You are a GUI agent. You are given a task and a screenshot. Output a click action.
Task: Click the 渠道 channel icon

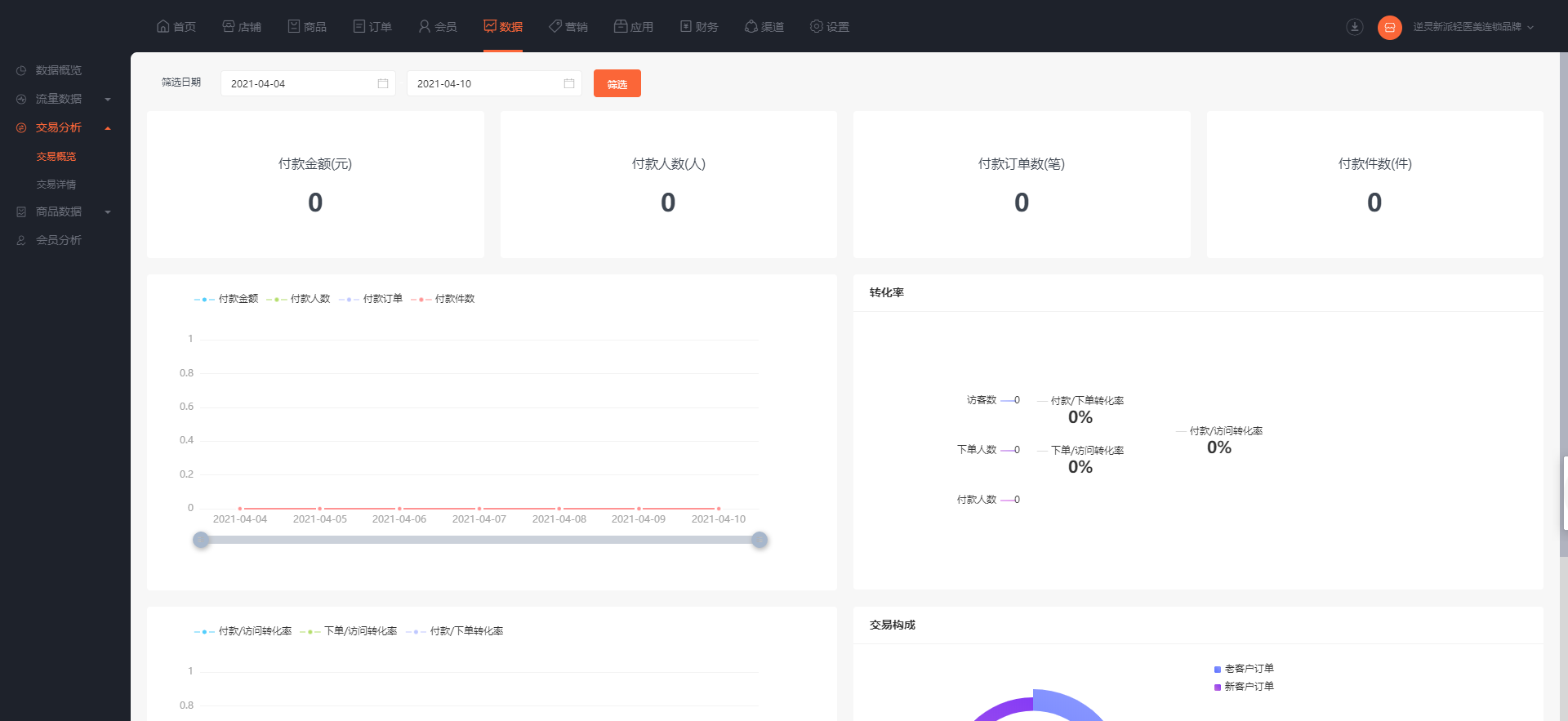coord(751,26)
